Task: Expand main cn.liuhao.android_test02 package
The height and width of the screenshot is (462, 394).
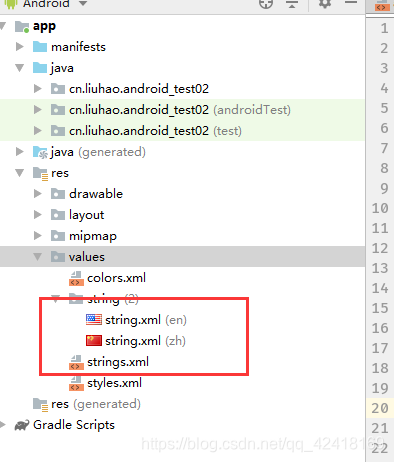Action: click(38, 89)
